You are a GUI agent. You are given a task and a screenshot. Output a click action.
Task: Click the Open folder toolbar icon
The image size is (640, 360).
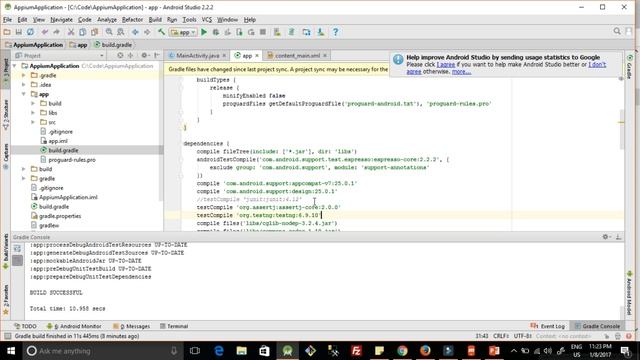click(7, 32)
